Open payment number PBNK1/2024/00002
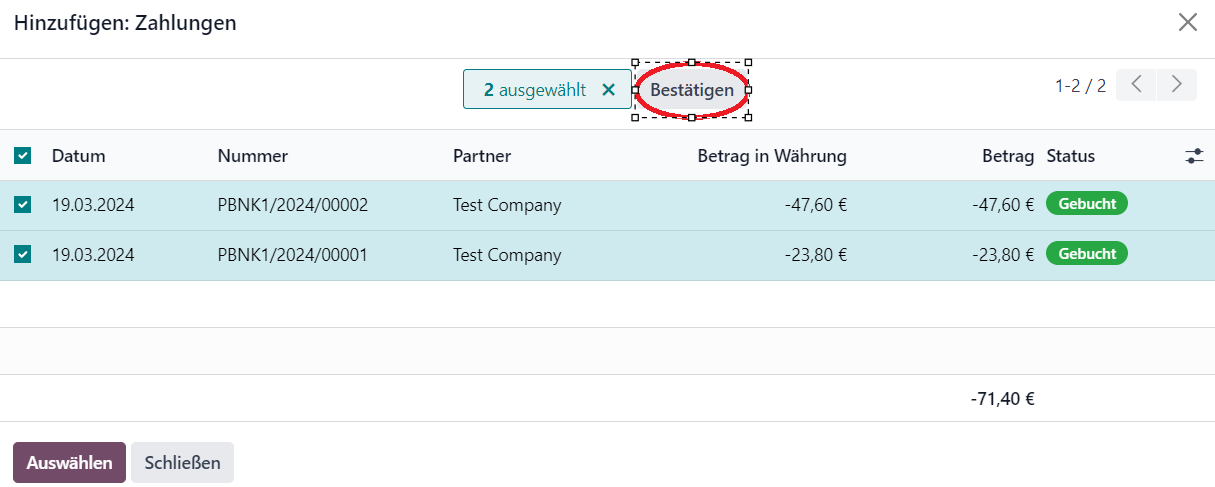This screenshot has width=1215, height=487. coord(293,205)
